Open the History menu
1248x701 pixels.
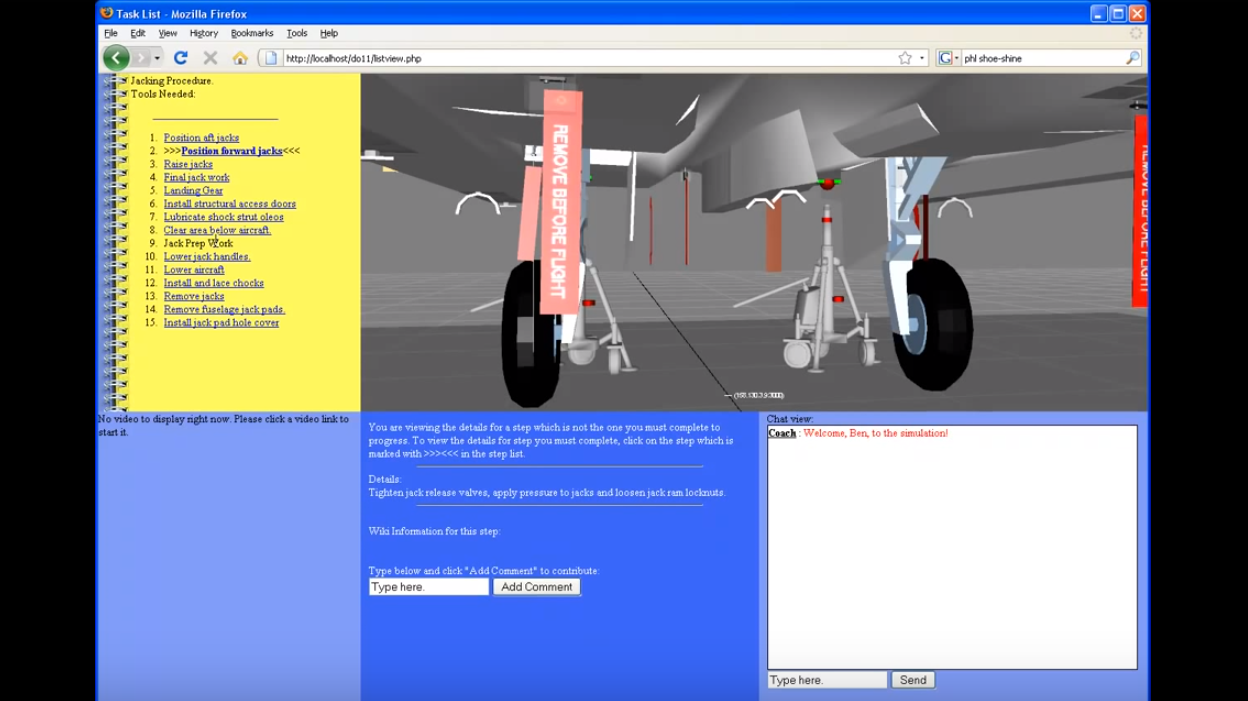click(204, 33)
